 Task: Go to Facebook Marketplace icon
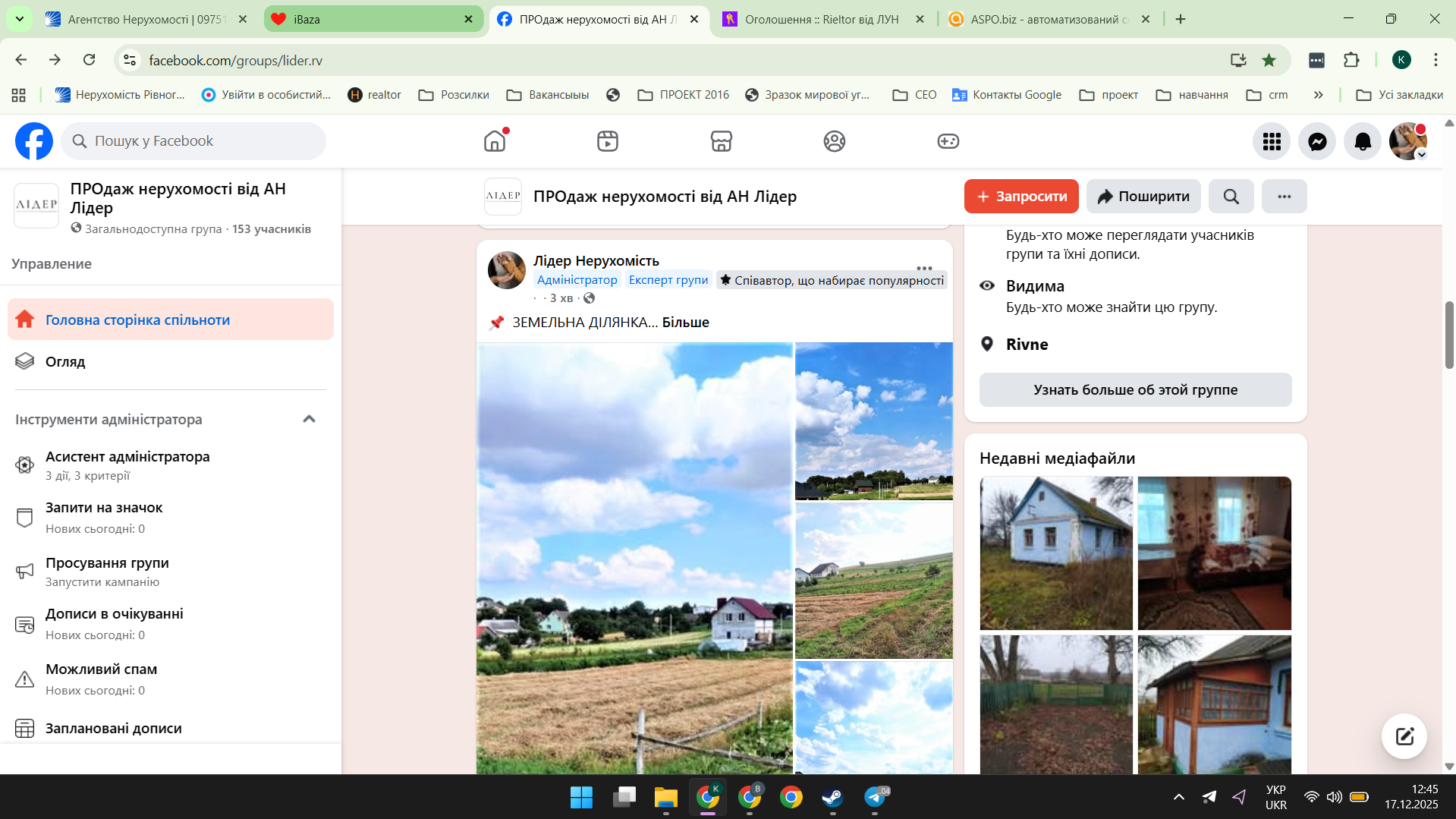coord(721,141)
